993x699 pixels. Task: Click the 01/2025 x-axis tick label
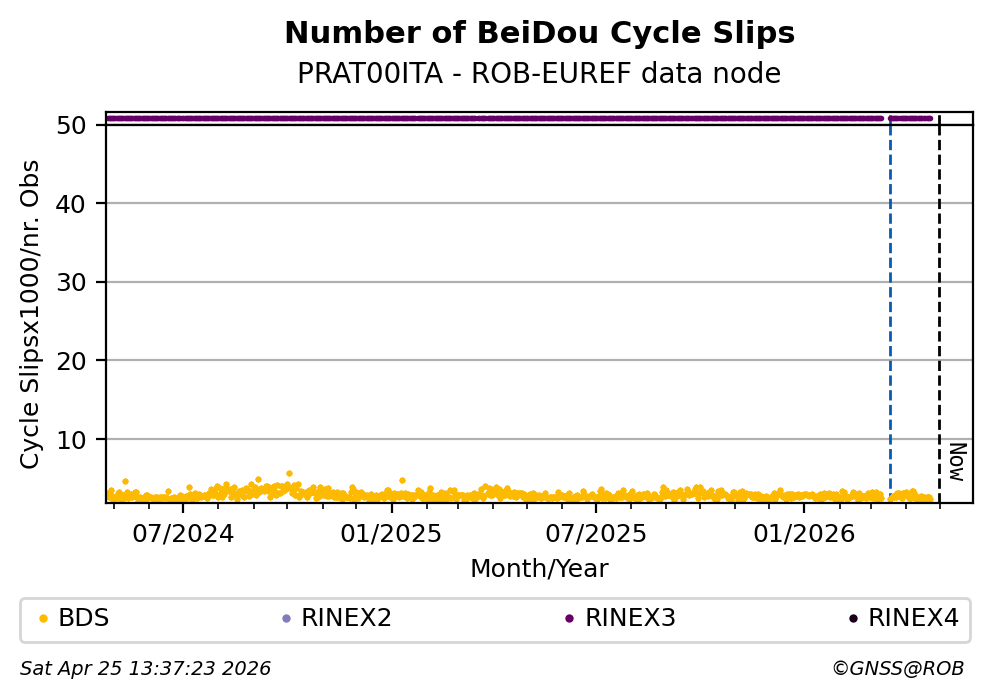[x=391, y=533]
